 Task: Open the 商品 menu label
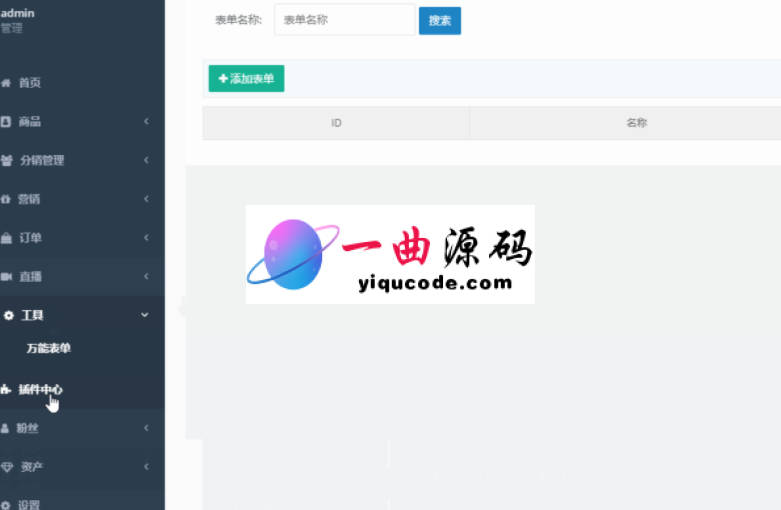click(29, 122)
